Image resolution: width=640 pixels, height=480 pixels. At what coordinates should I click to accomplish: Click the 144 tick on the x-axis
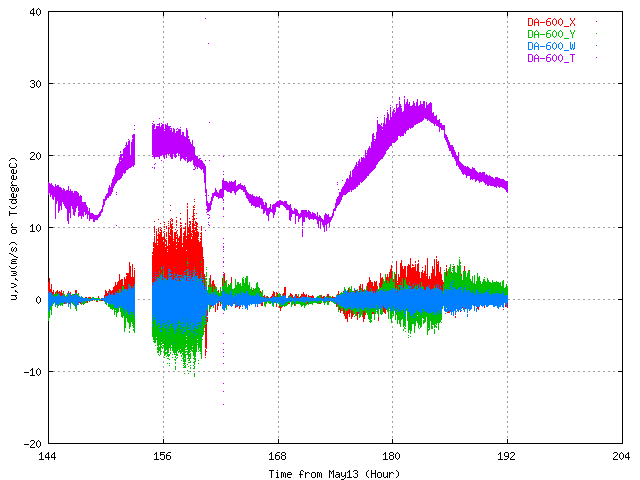pyautogui.click(x=47, y=455)
